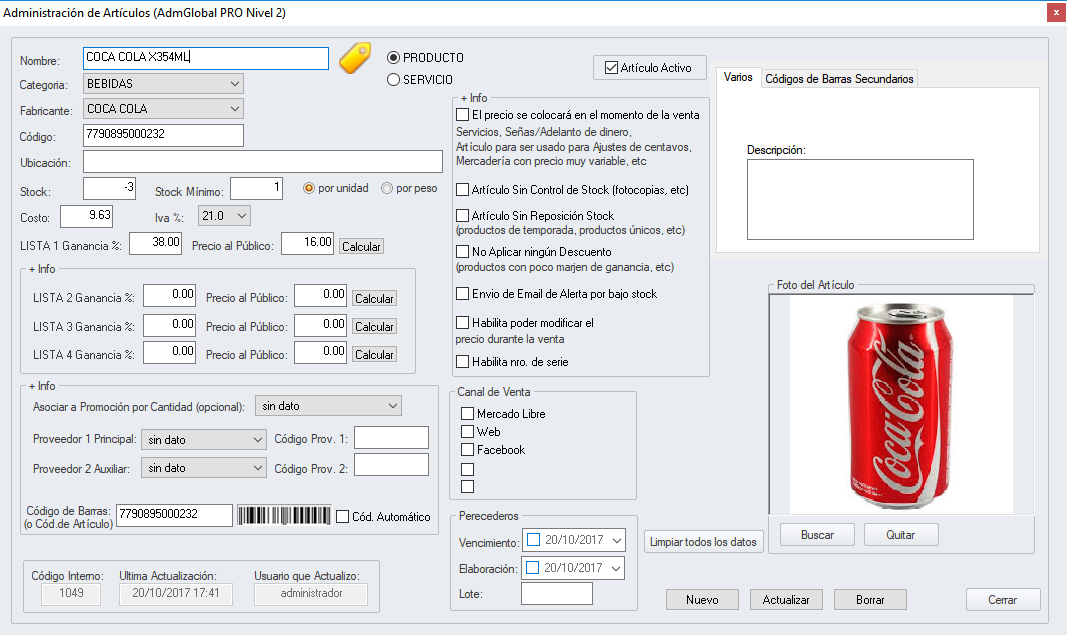Open the Elaboración date picker arrow
1067x635 pixels.
pyautogui.click(x=616, y=568)
